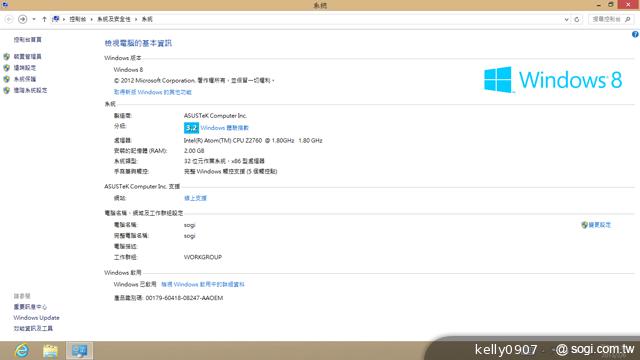The height and width of the screenshot is (360, 640).
Task: Open 效能資訊及工具 under 請參閱
Action: [33, 328]
